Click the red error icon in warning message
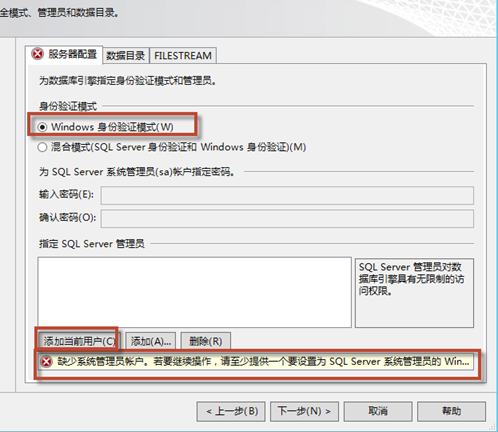The image size is (498, 432). click(x=46, y=362)
